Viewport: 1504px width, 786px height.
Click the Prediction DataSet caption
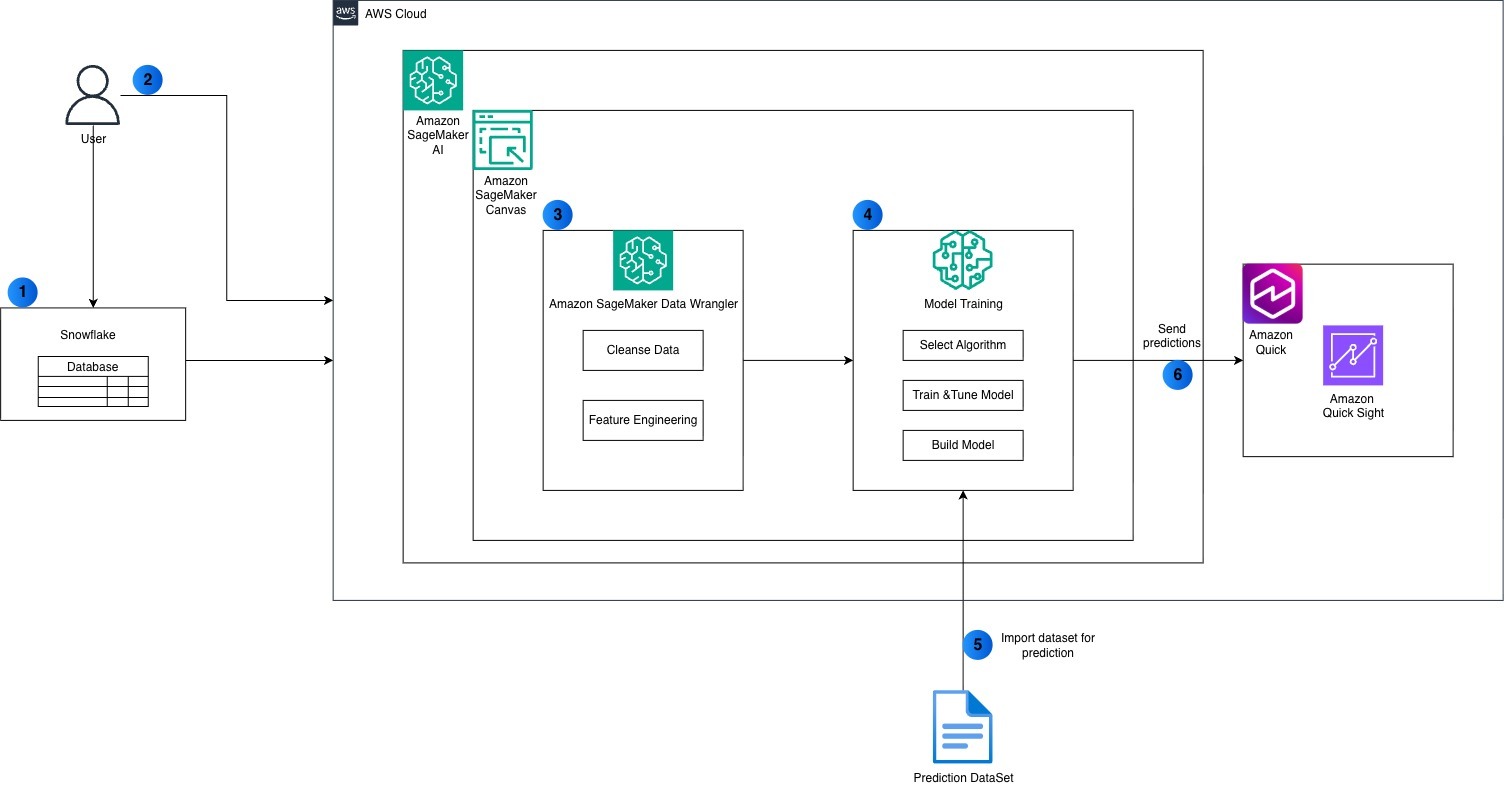[963, 778]
